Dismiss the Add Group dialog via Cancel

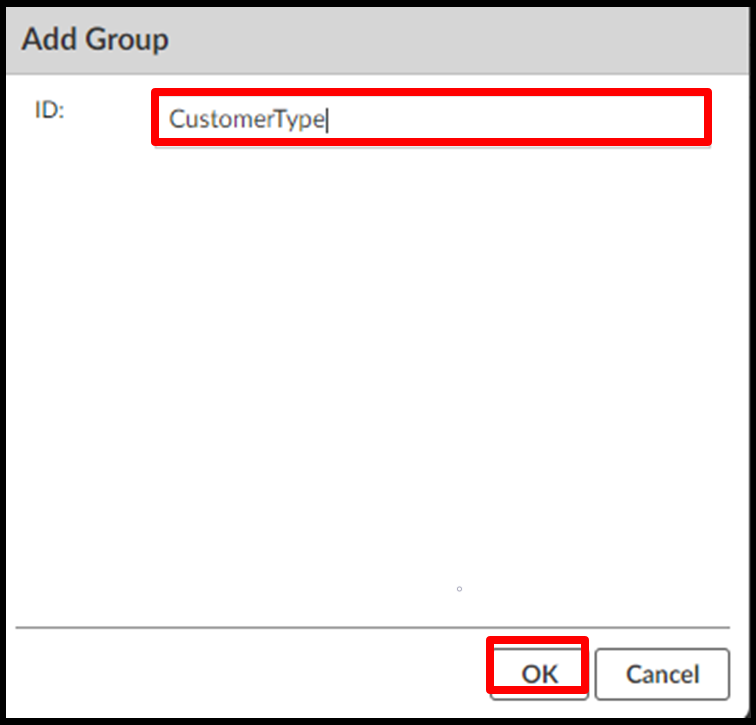click(661, 674)
